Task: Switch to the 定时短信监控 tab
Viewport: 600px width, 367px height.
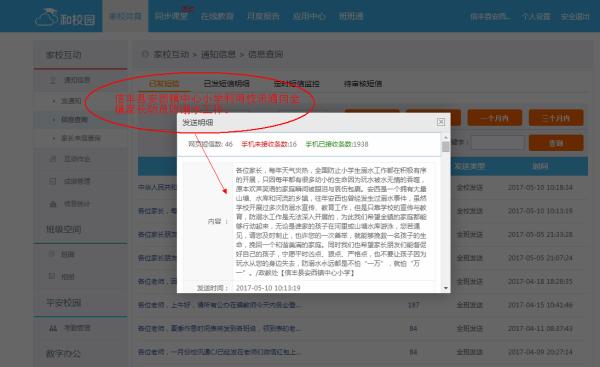Action: [x=297, y=83]
